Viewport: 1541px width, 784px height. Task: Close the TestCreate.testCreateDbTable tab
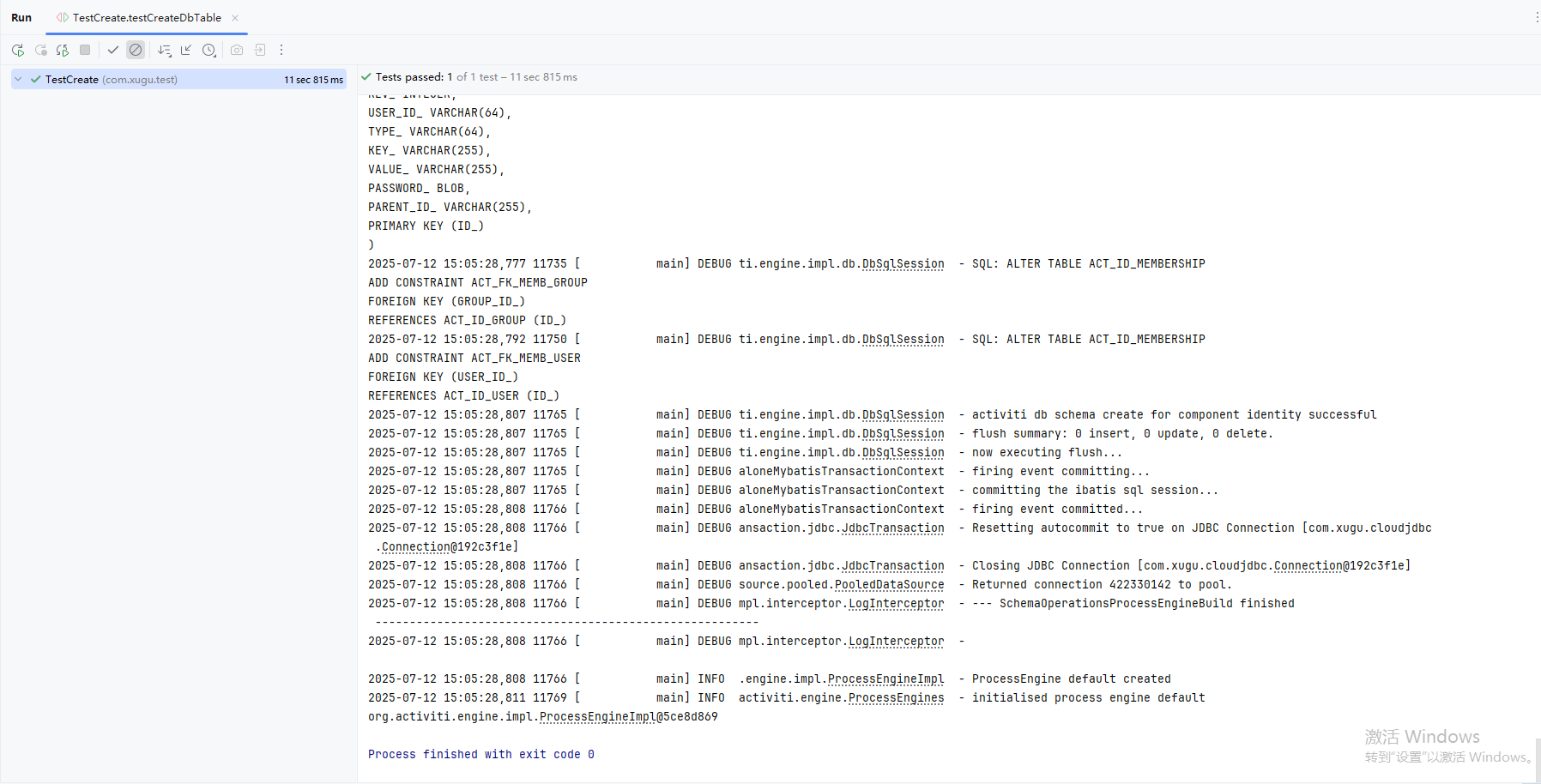pos(235,18)
